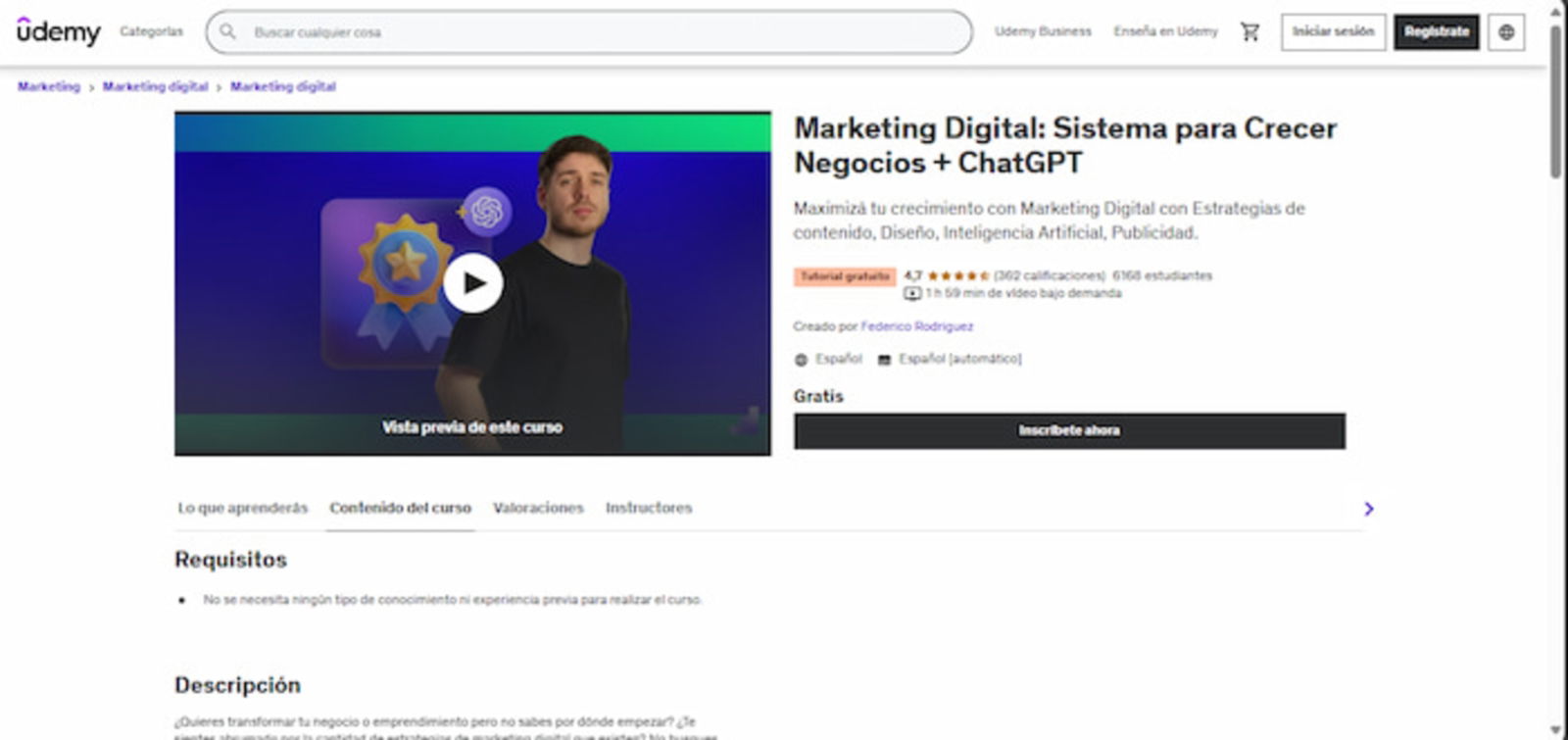The height and width of the screenshot is (740, 1568).
Task: Click the search magnifier icon
Action: [227, 31]
